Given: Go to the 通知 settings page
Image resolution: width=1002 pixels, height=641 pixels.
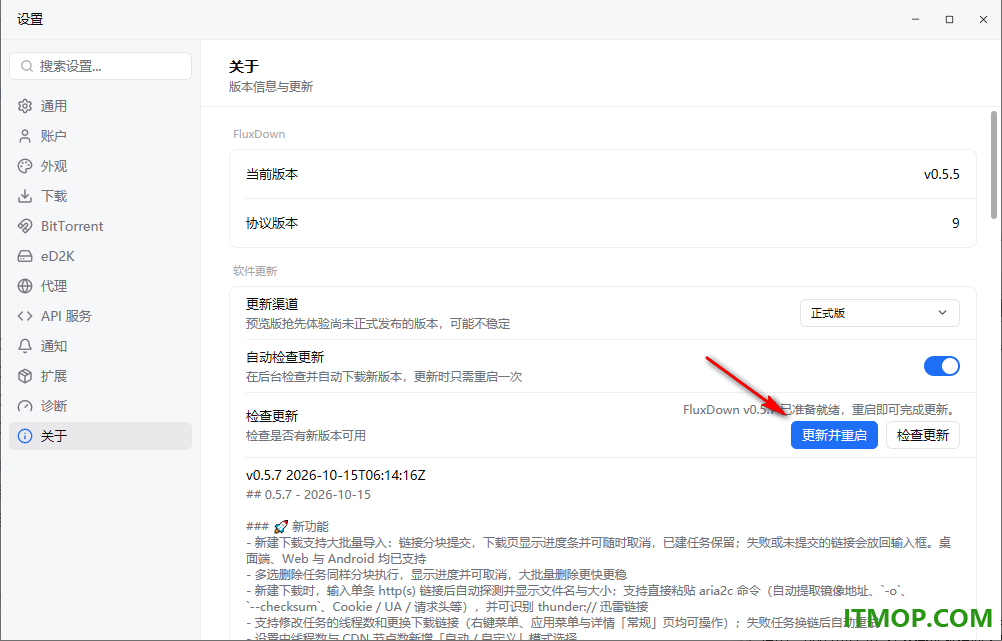Looking at the screenshot, I should click(x=100, y=346).
